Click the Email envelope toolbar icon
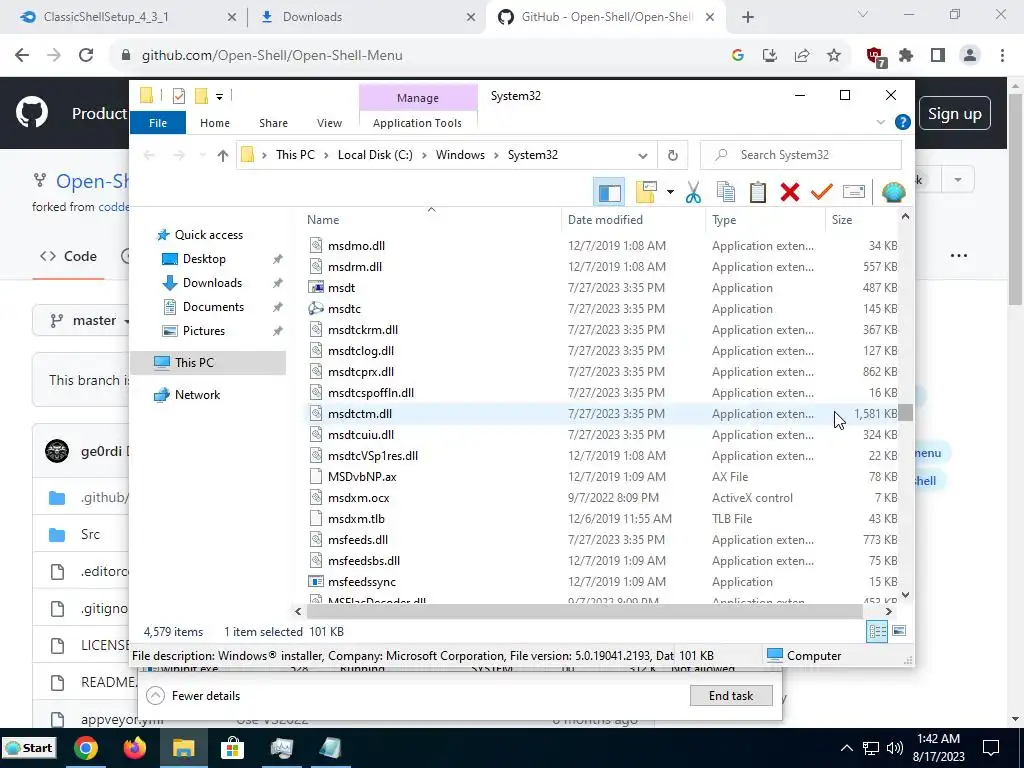1024x768 pixels. 854,192
